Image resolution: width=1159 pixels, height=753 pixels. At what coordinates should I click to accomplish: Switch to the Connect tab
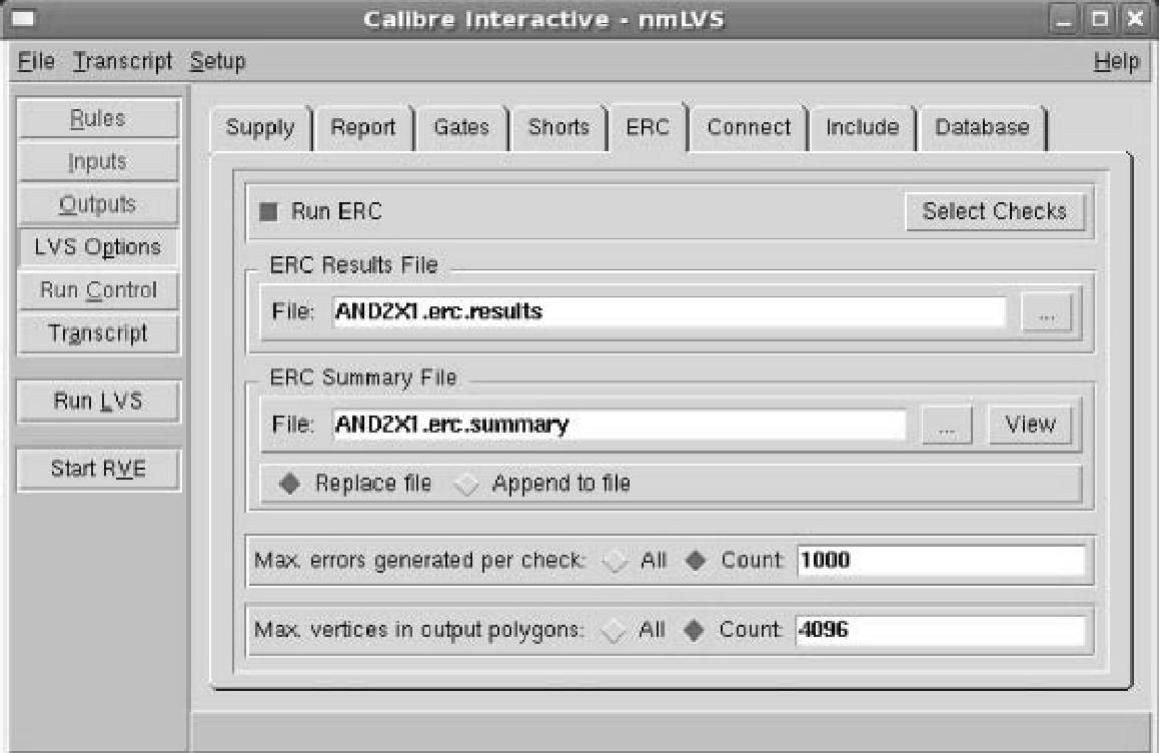pos(749,128)
